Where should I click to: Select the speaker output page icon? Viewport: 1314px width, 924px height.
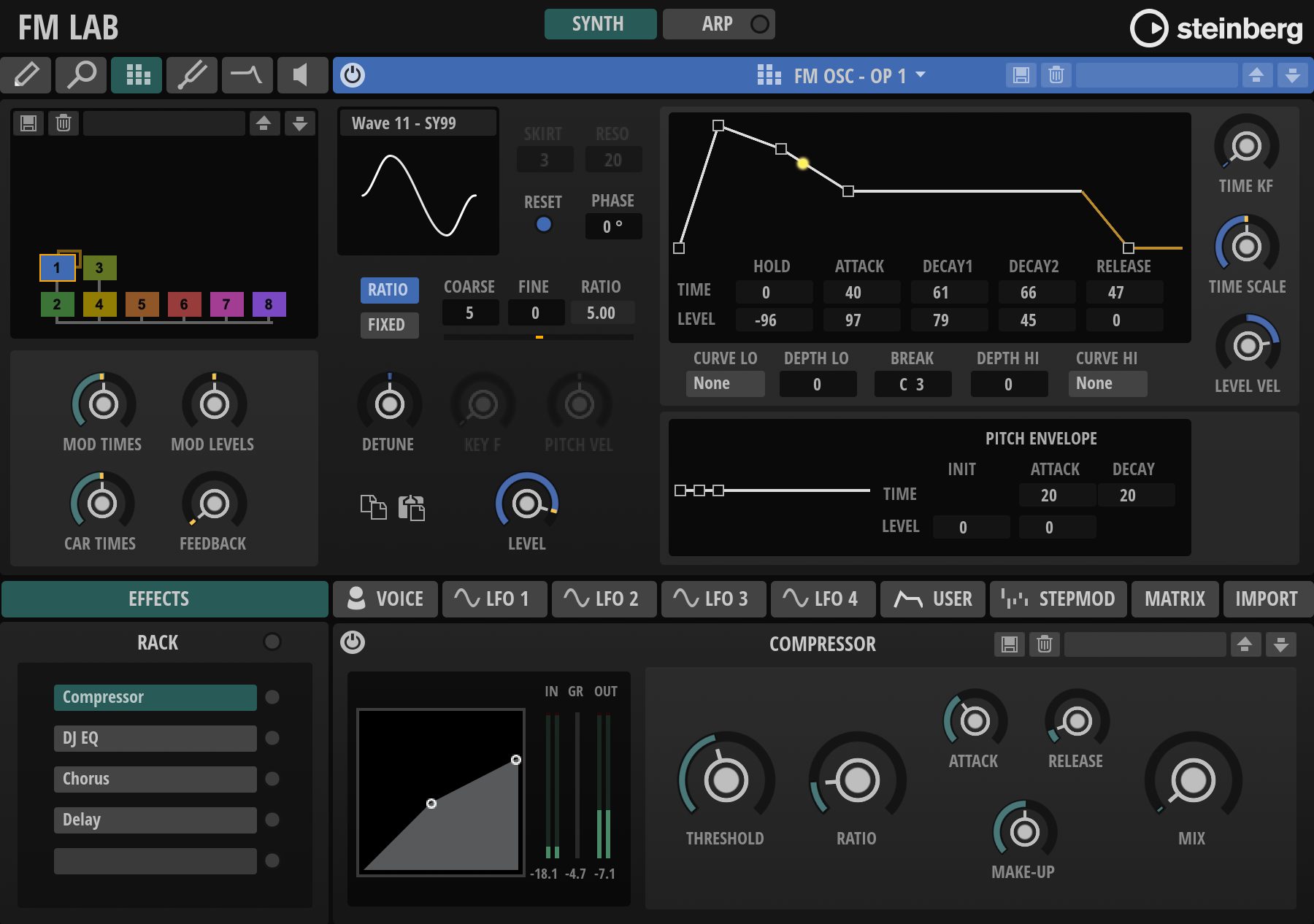point(302,75)
